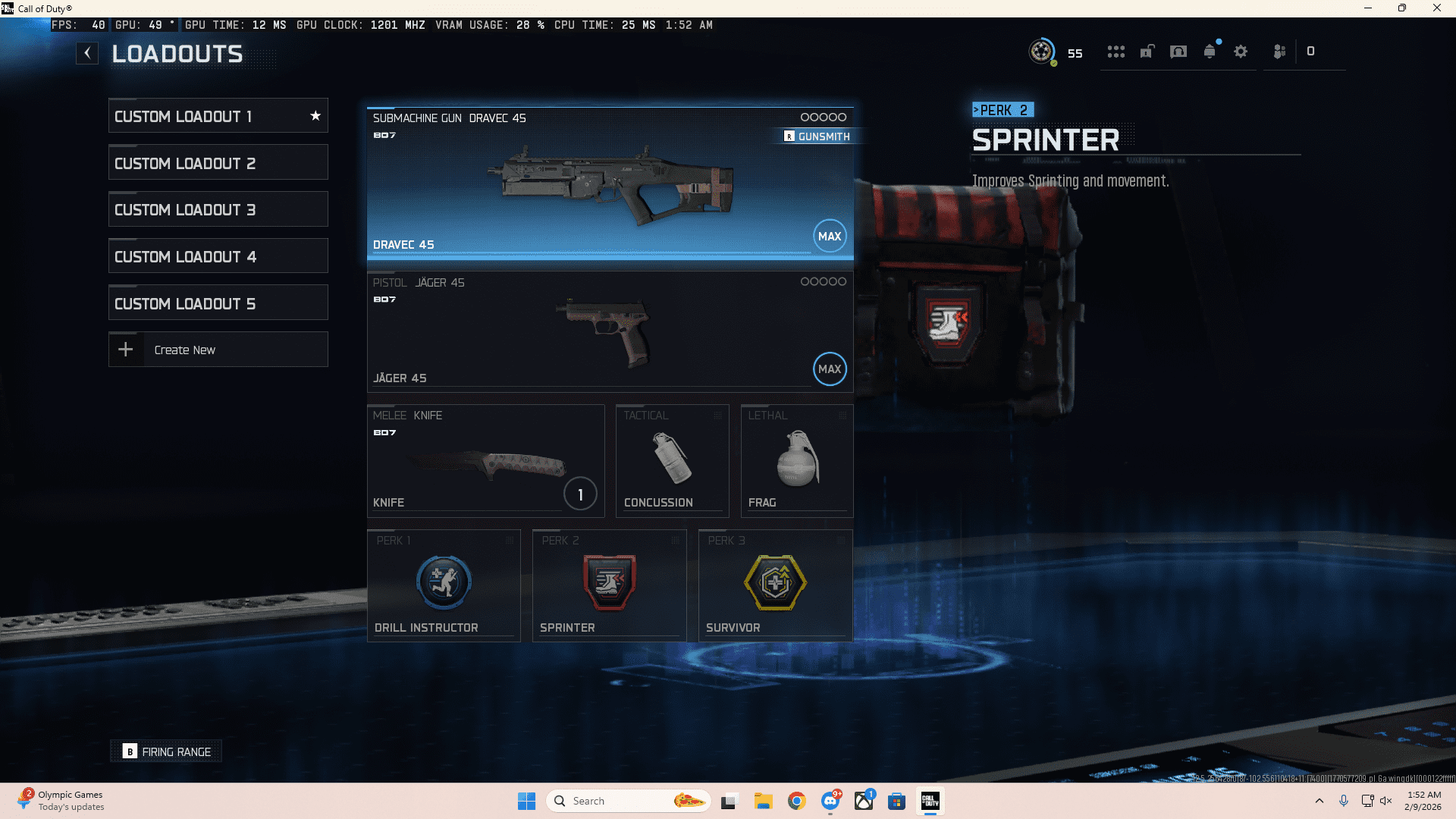Click 'Improves Sprinting and movement.' description
Viewport: 1456px width, 819px height.
(1070, 180)
